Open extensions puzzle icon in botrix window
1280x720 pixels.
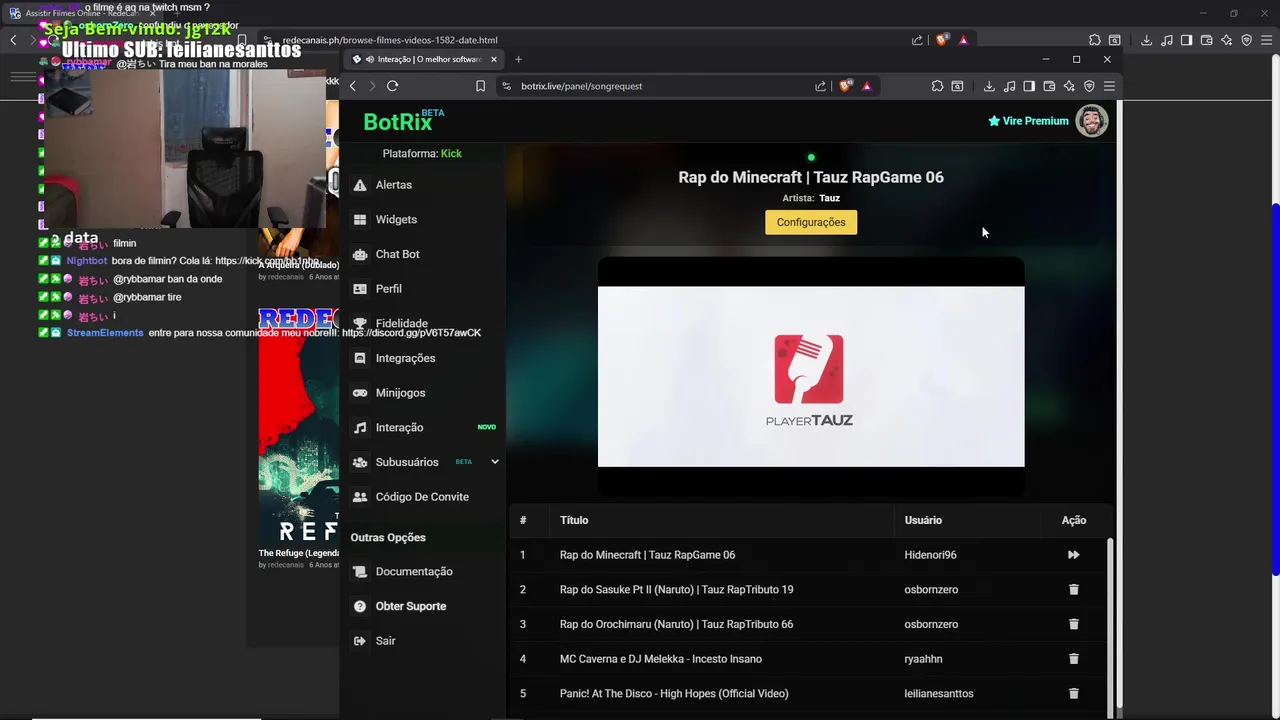(937, 86)
